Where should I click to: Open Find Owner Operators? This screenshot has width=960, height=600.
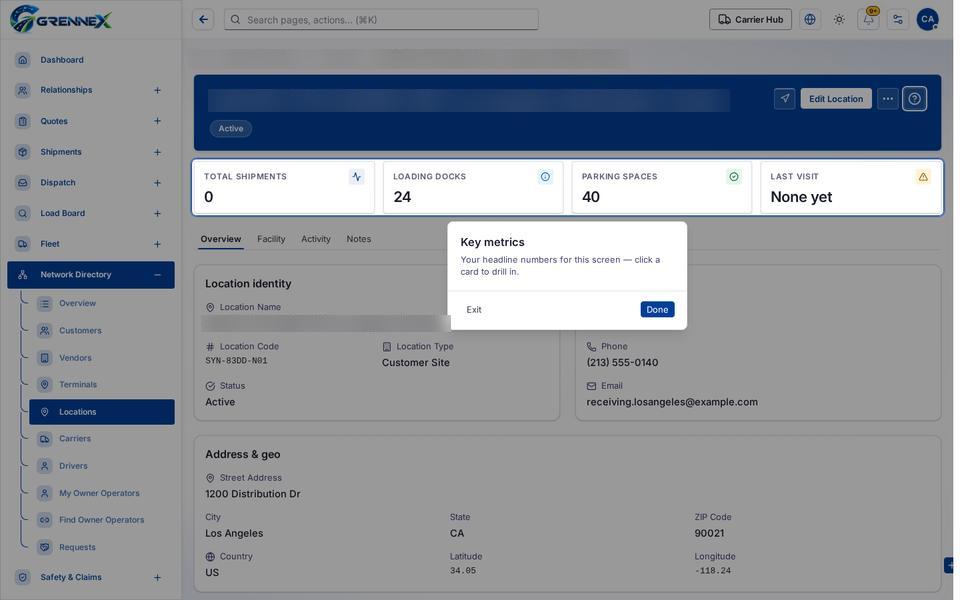(102, 520)
